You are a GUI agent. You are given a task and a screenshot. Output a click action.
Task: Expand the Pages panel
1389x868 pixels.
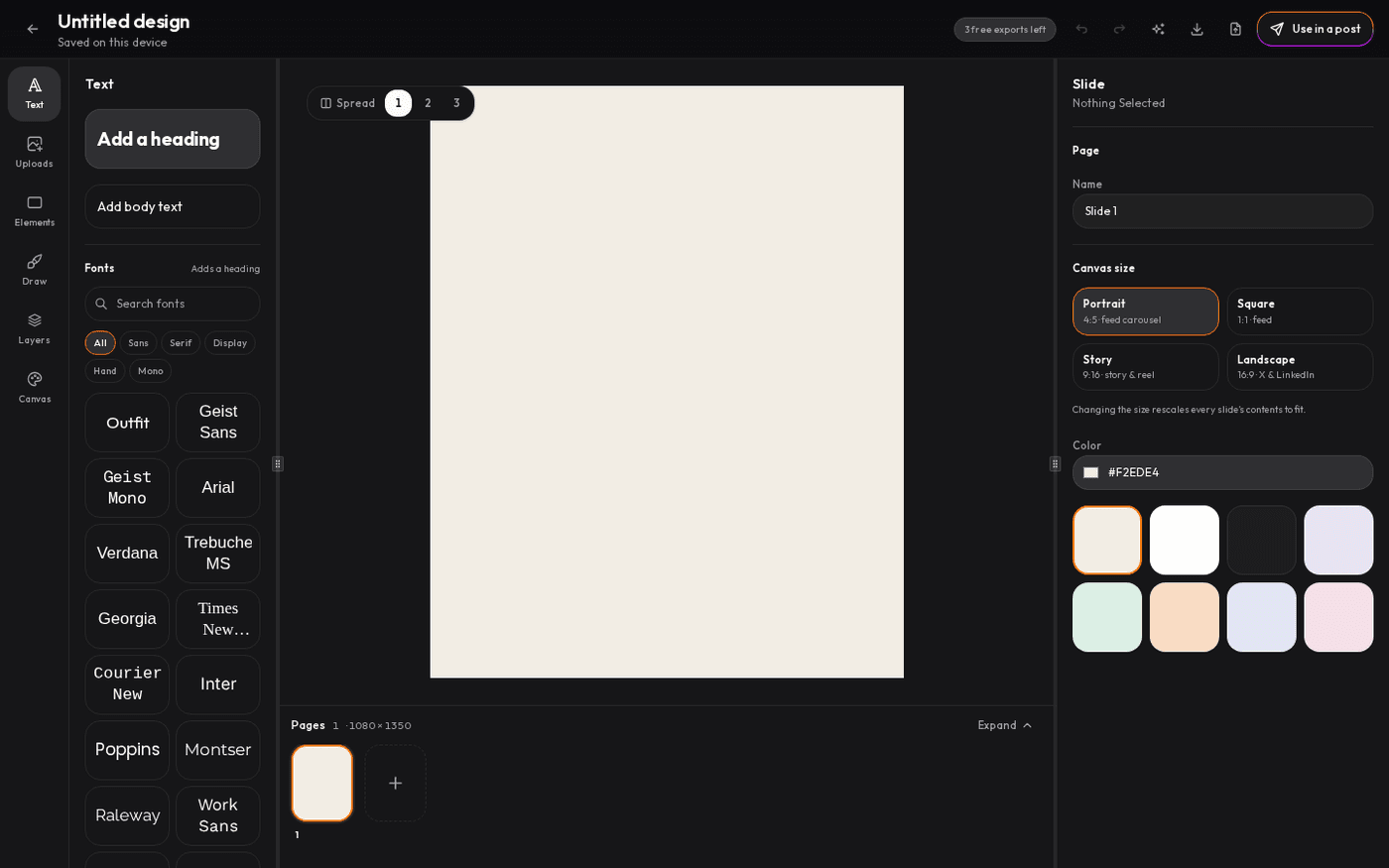tap(1005, 725)
